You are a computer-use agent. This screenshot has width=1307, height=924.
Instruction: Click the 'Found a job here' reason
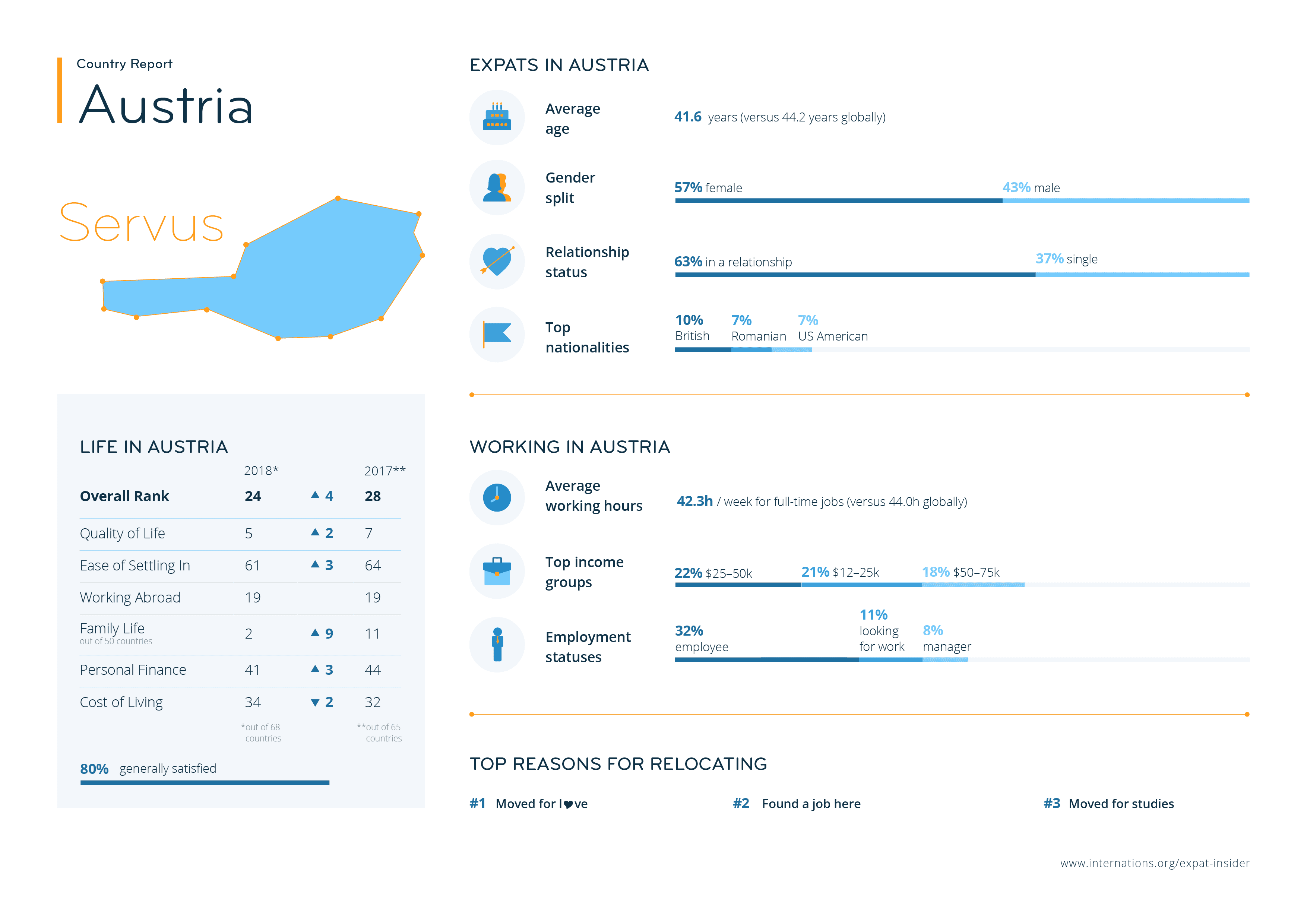click(811, 803)
